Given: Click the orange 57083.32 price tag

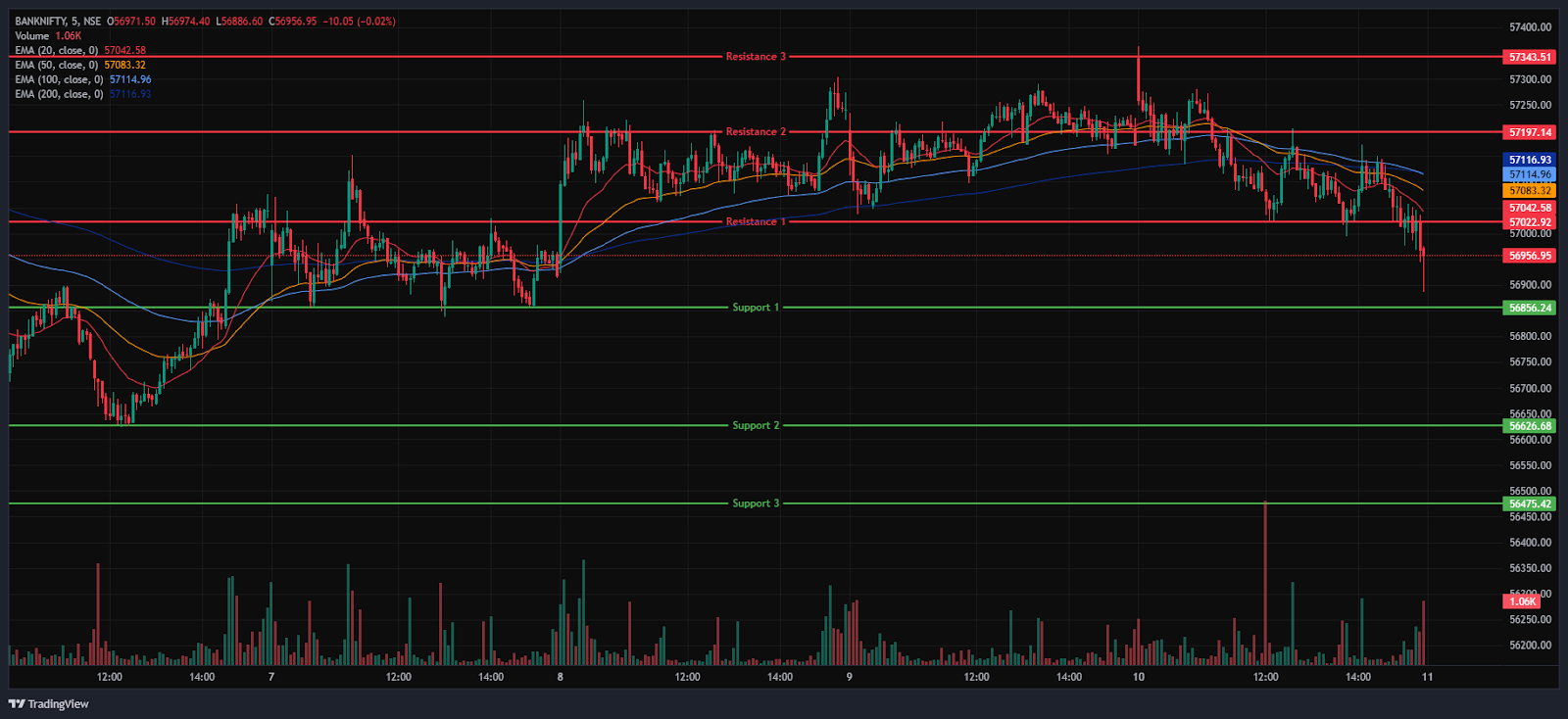Looking at the screenshot, I should click(x=1529, y=190).
